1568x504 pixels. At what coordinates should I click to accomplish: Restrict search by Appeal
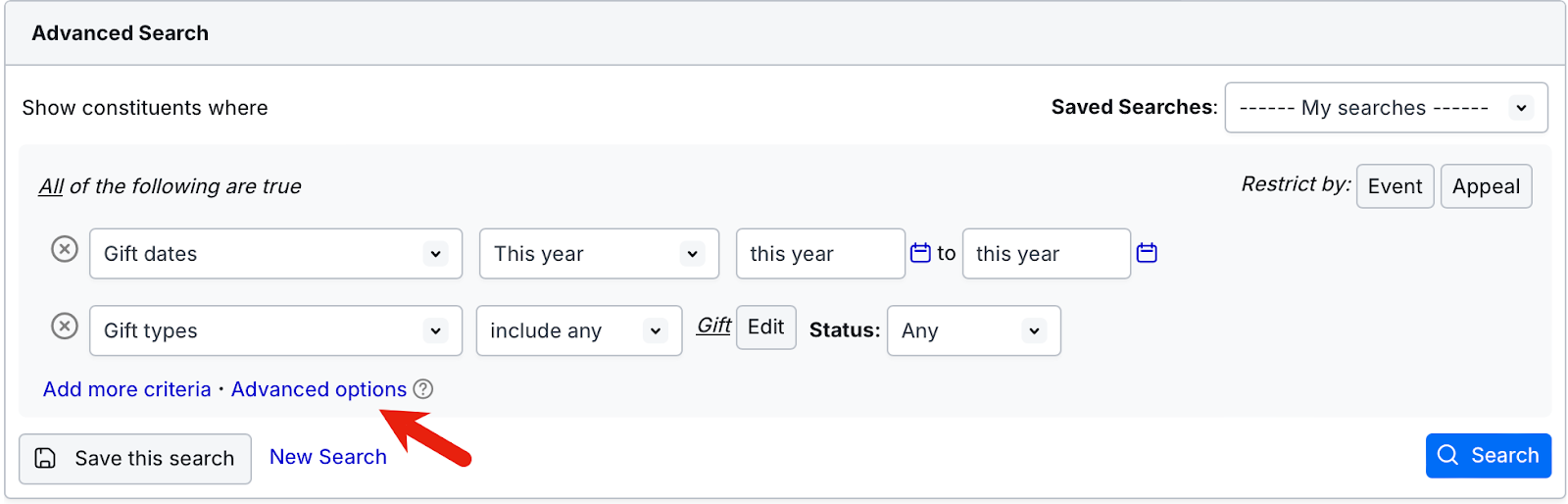click(1486, 186)
